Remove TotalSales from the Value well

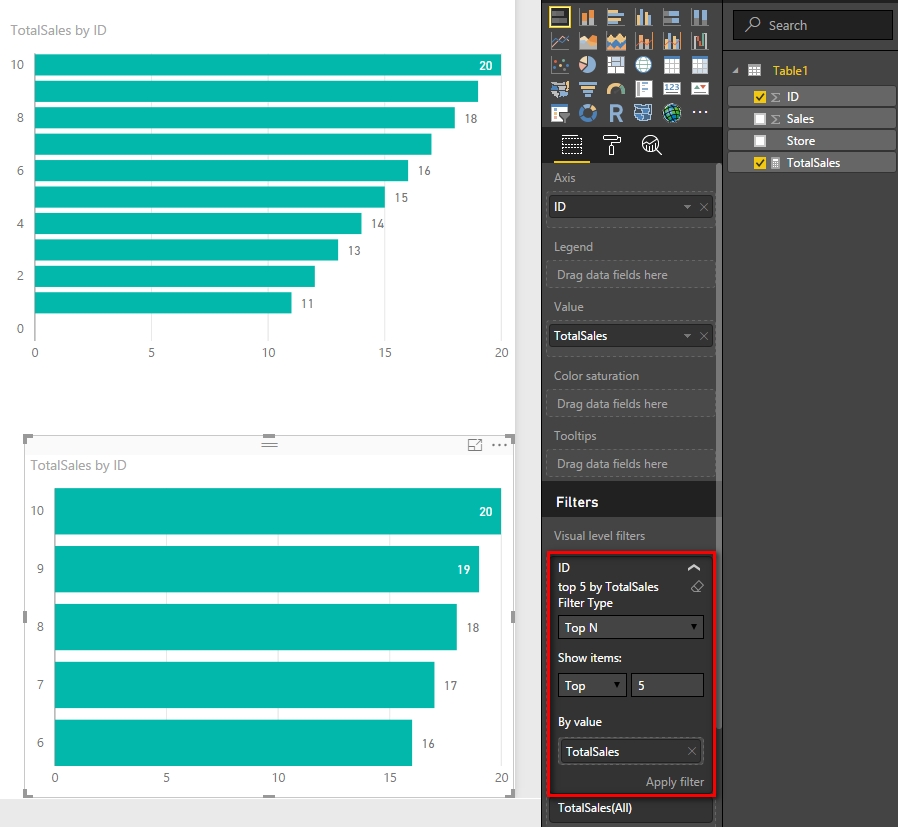pyautogui.click(x=704, y=336)
